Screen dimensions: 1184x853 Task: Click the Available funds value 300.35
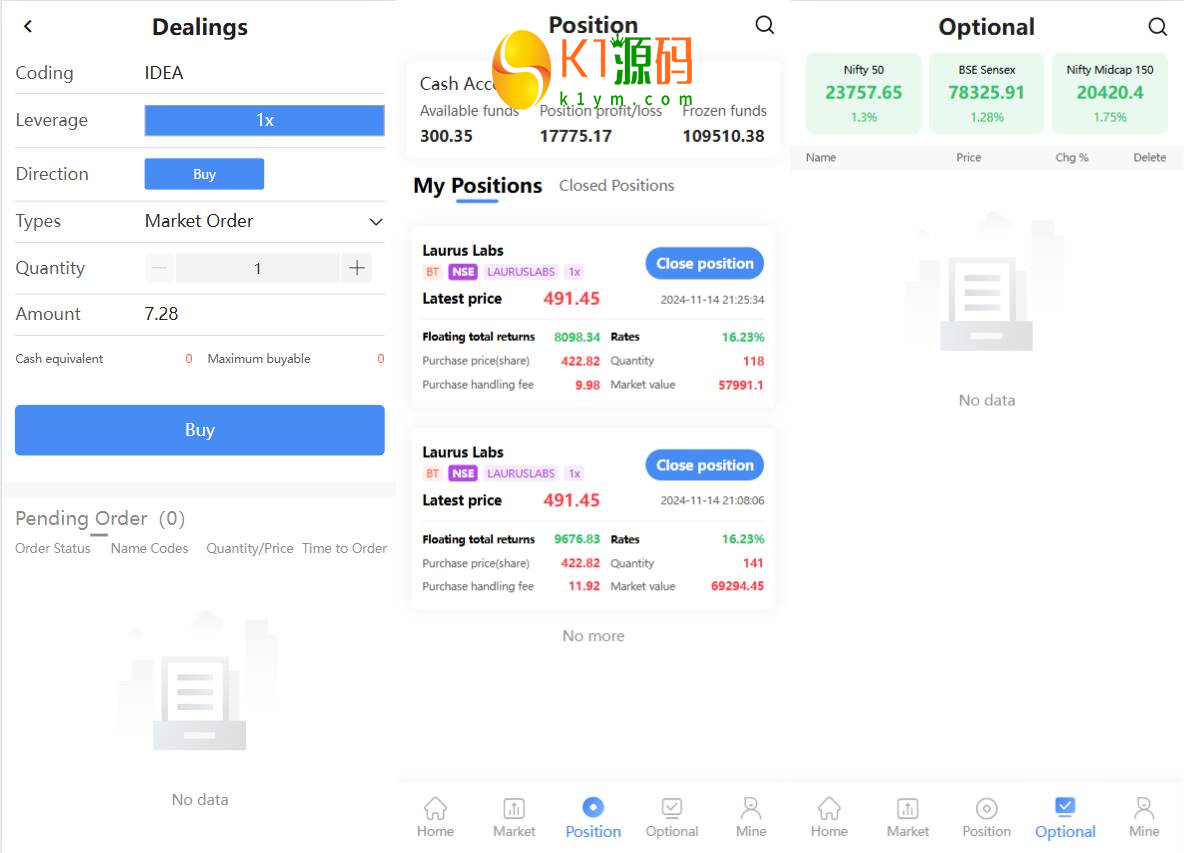point(446,136)
